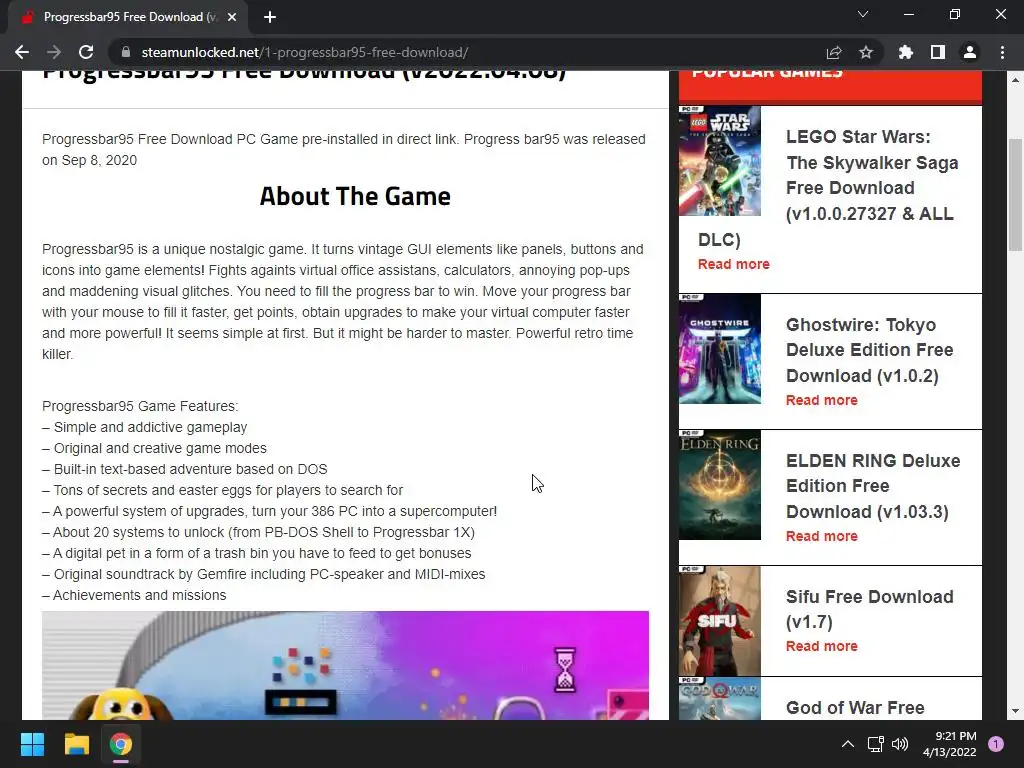Open Chrome three-dot menu
The image size is (1024, 768).
point(1002,52)
